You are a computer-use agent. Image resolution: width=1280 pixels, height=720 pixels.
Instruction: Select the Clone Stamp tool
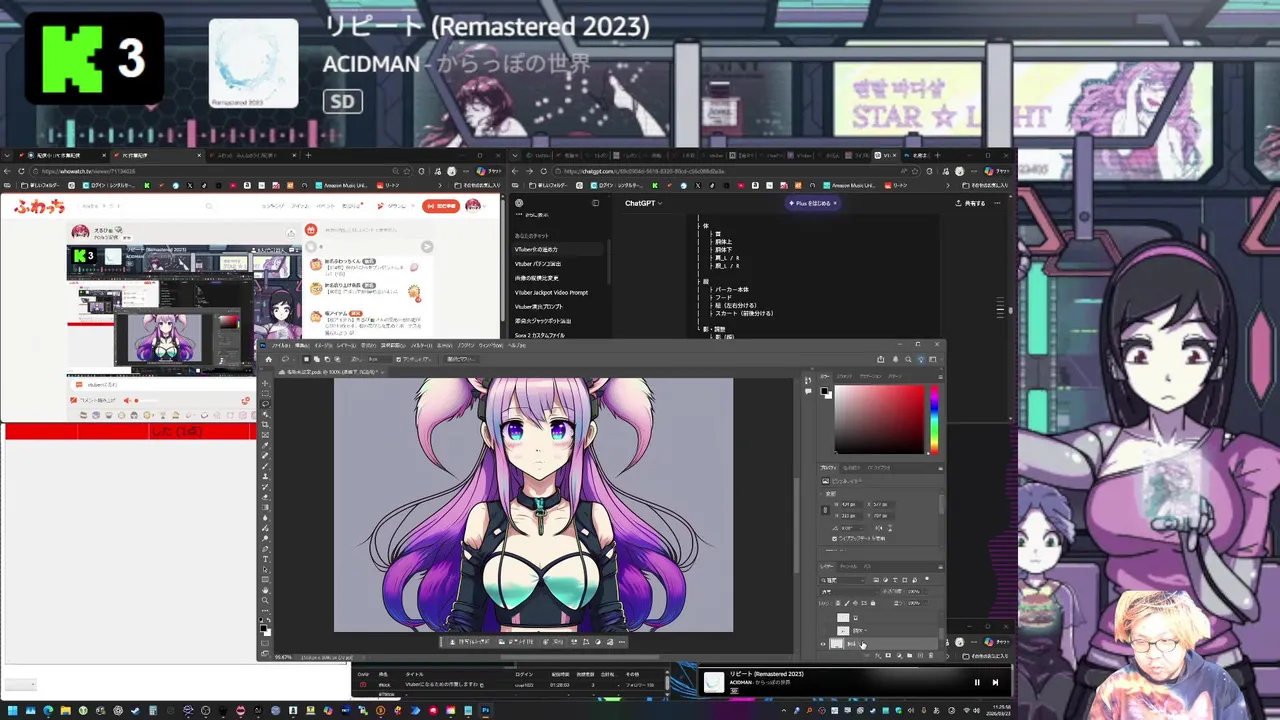(x=265, y=476)
